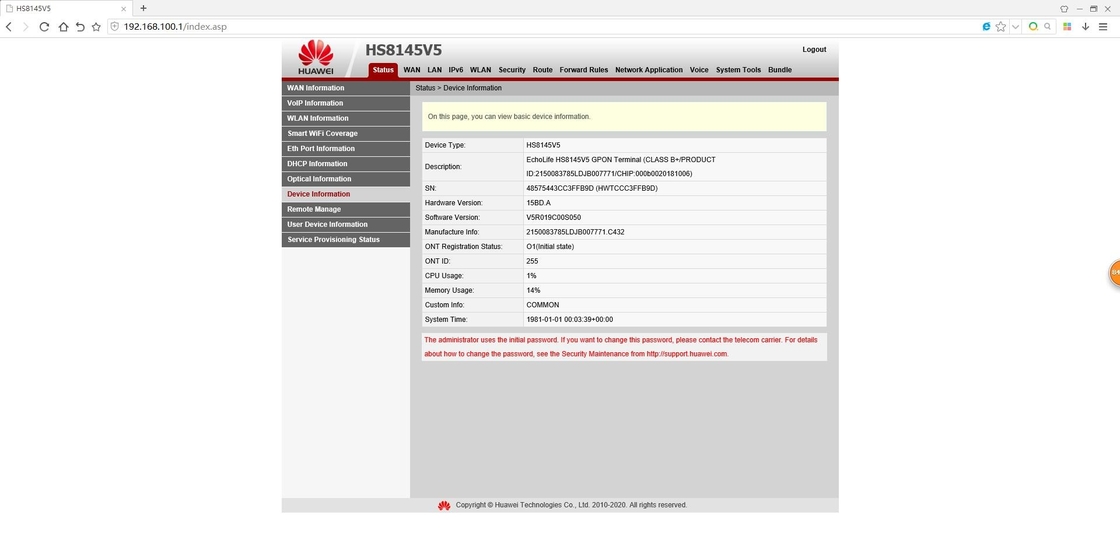The width and height of the screenshot is (1120, 554).
Task: Click the address bar URL field
Action: coord(543,26)
